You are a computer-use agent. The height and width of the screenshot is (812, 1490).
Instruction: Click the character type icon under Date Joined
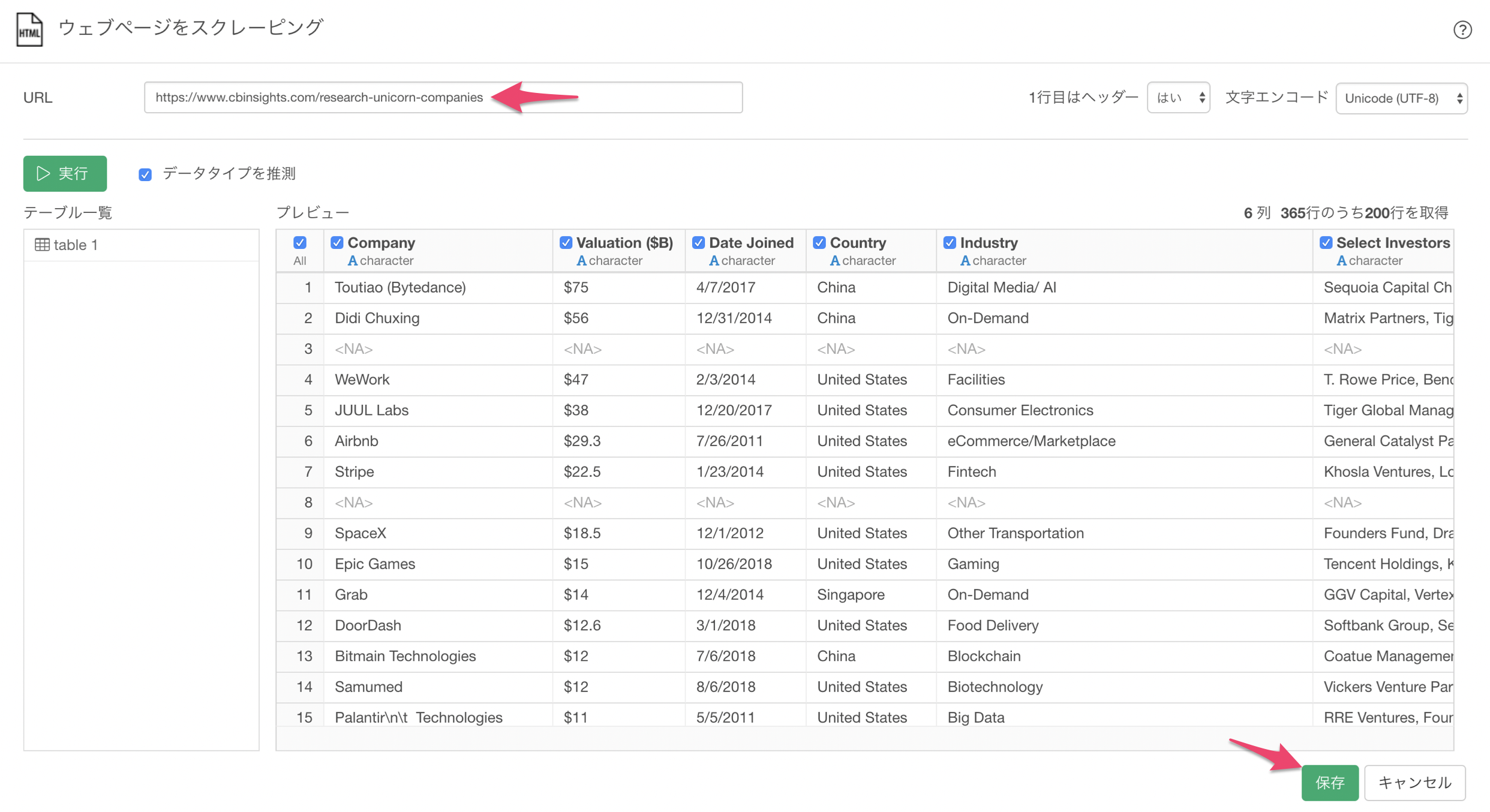coord(714,261)
